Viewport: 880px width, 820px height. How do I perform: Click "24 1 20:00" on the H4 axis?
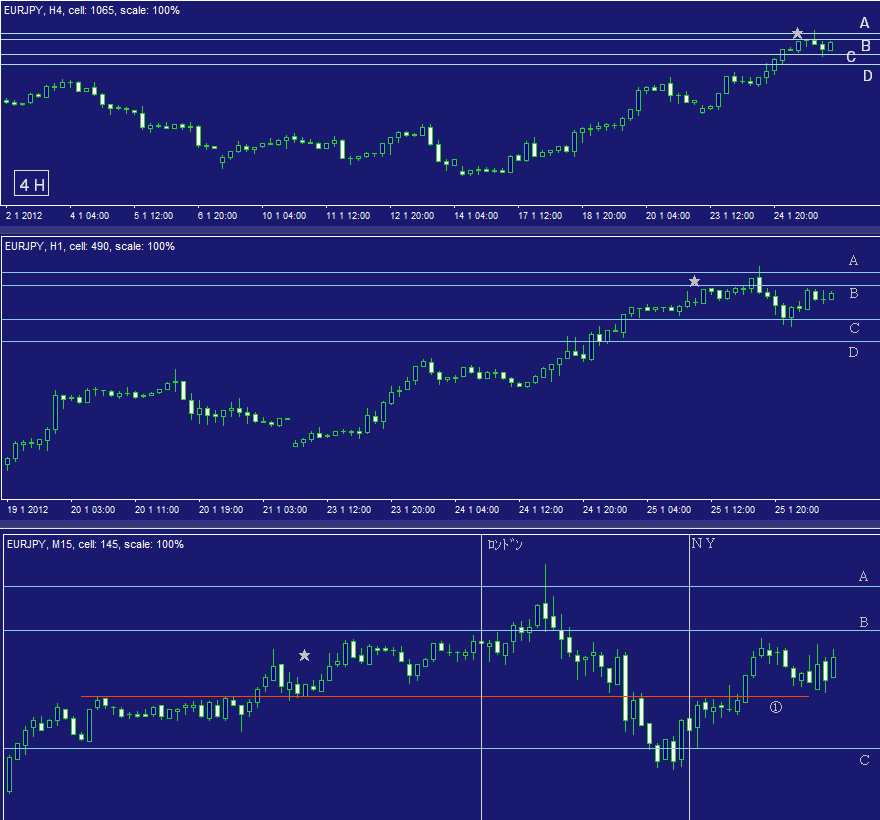click(x=796, y=216)
